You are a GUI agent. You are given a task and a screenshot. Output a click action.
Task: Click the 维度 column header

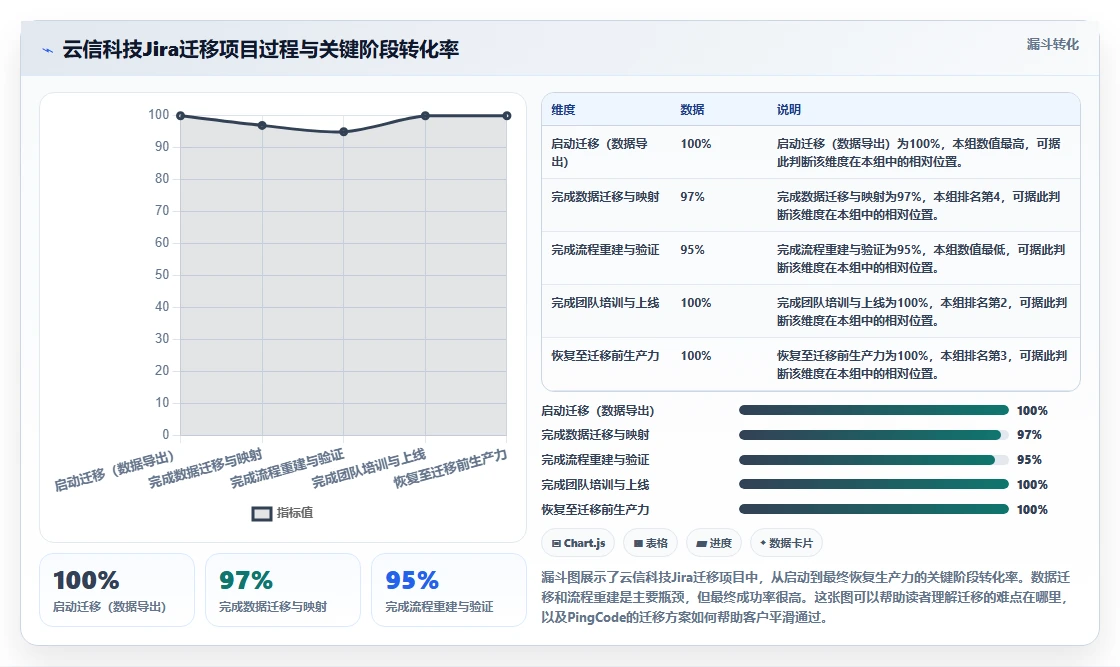563,109
